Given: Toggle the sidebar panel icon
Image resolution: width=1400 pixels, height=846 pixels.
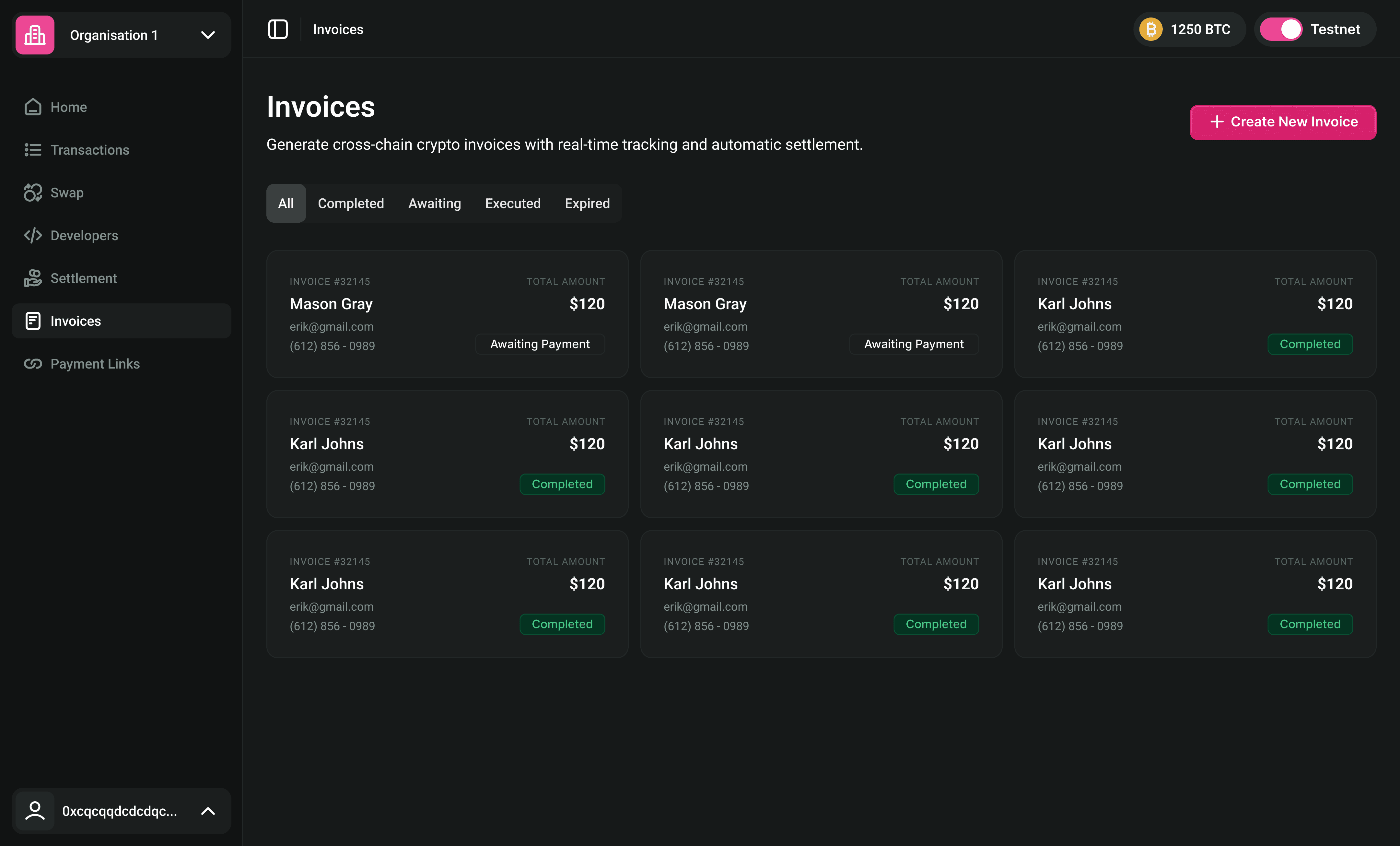Looking at the screenshot, I should click(278, 29).
